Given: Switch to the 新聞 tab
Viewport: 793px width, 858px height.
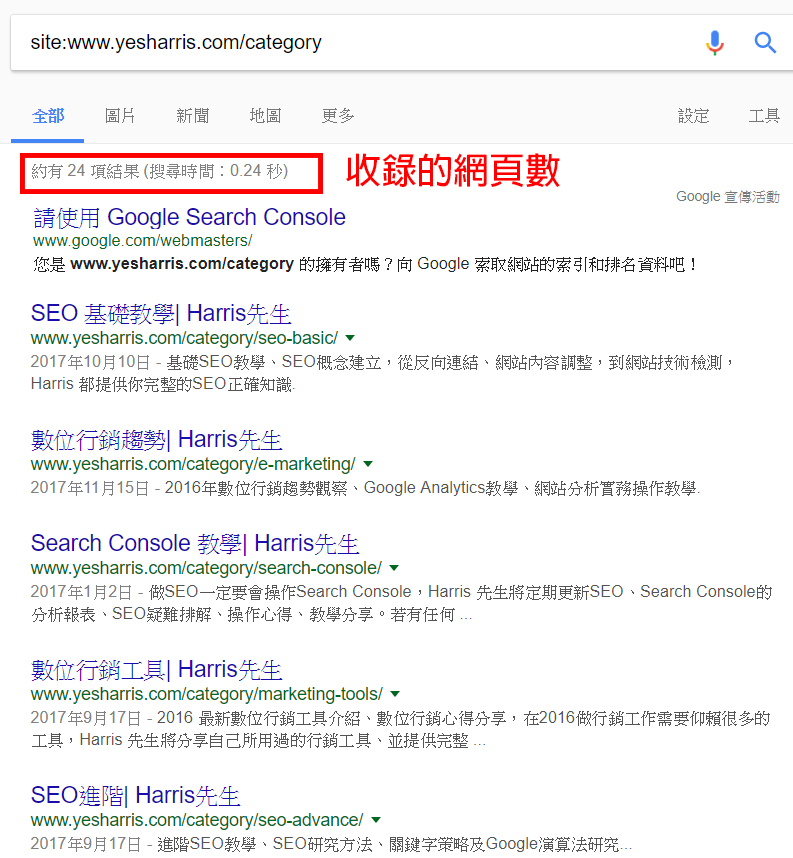Looking at the screenshot, I should coord(193,116).
